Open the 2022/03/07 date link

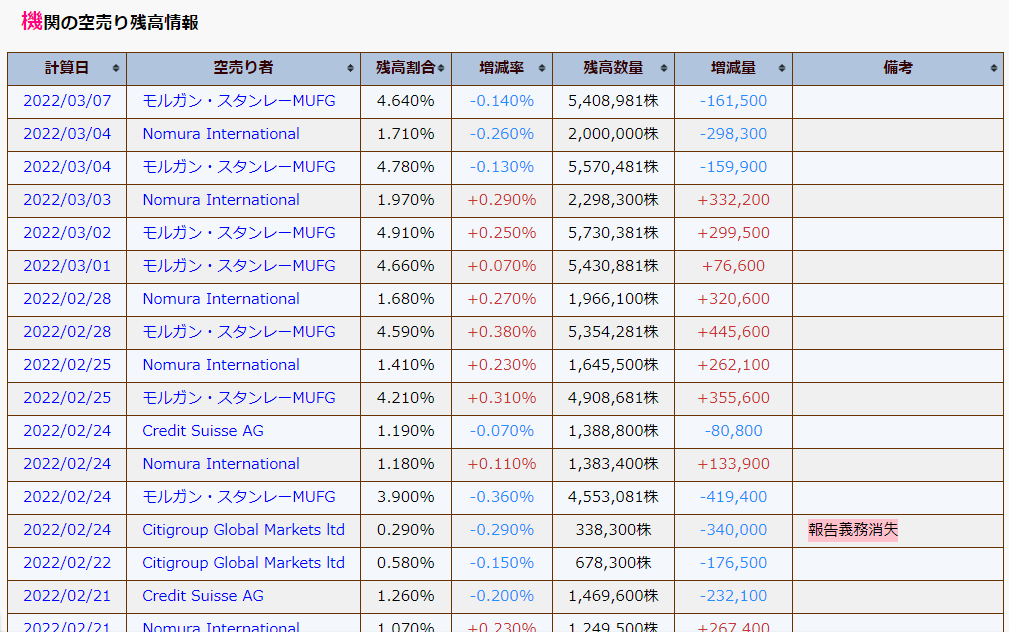[67, 101]
